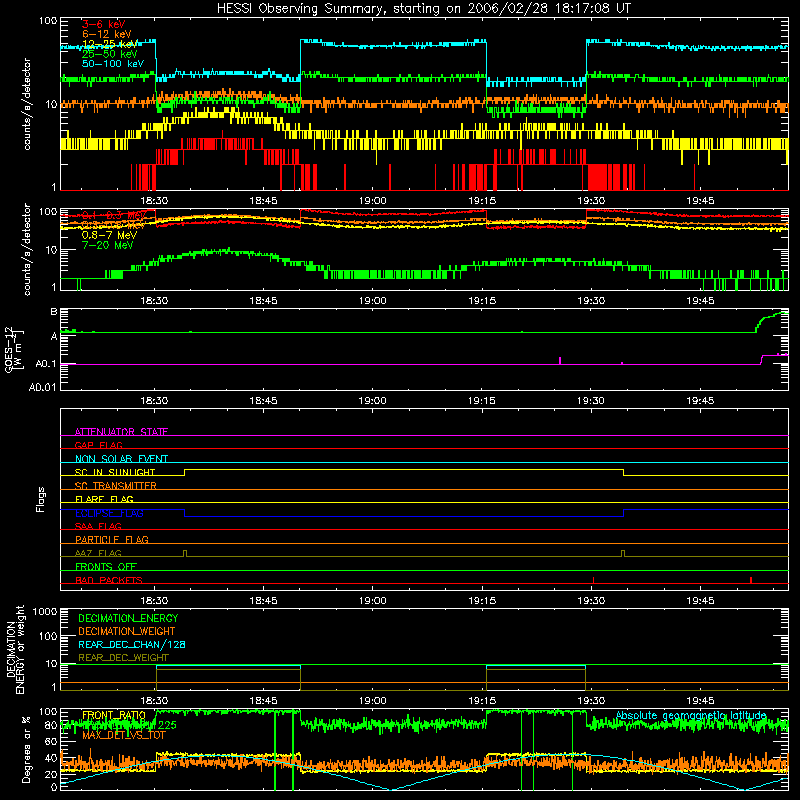This screenshot has height=800, width=800.
Task: Click the olive flag pulse near 18:34
Action: coord(185,554)
